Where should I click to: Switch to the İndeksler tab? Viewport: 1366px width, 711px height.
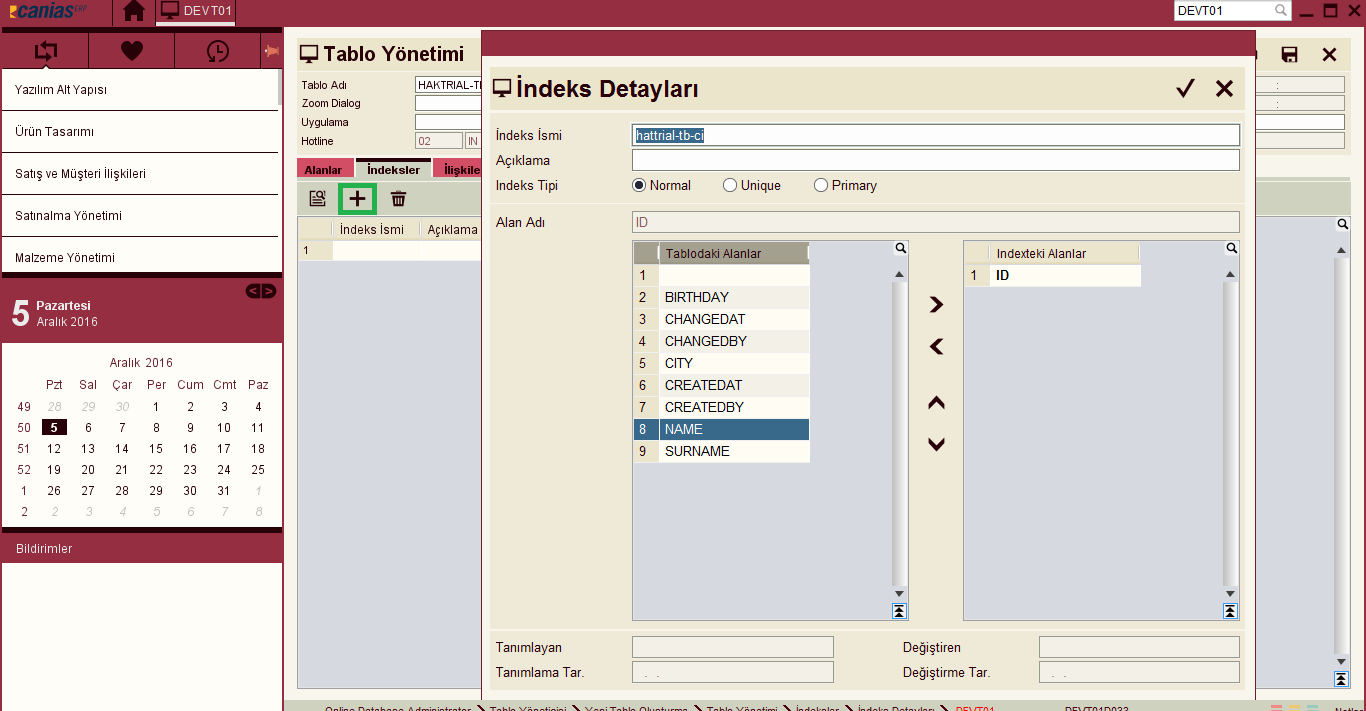pyautogui.click(x=393, y=170)
